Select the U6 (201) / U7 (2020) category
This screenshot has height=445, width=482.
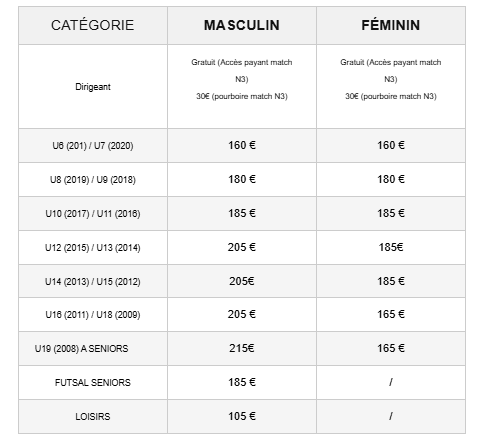(93, 146)
